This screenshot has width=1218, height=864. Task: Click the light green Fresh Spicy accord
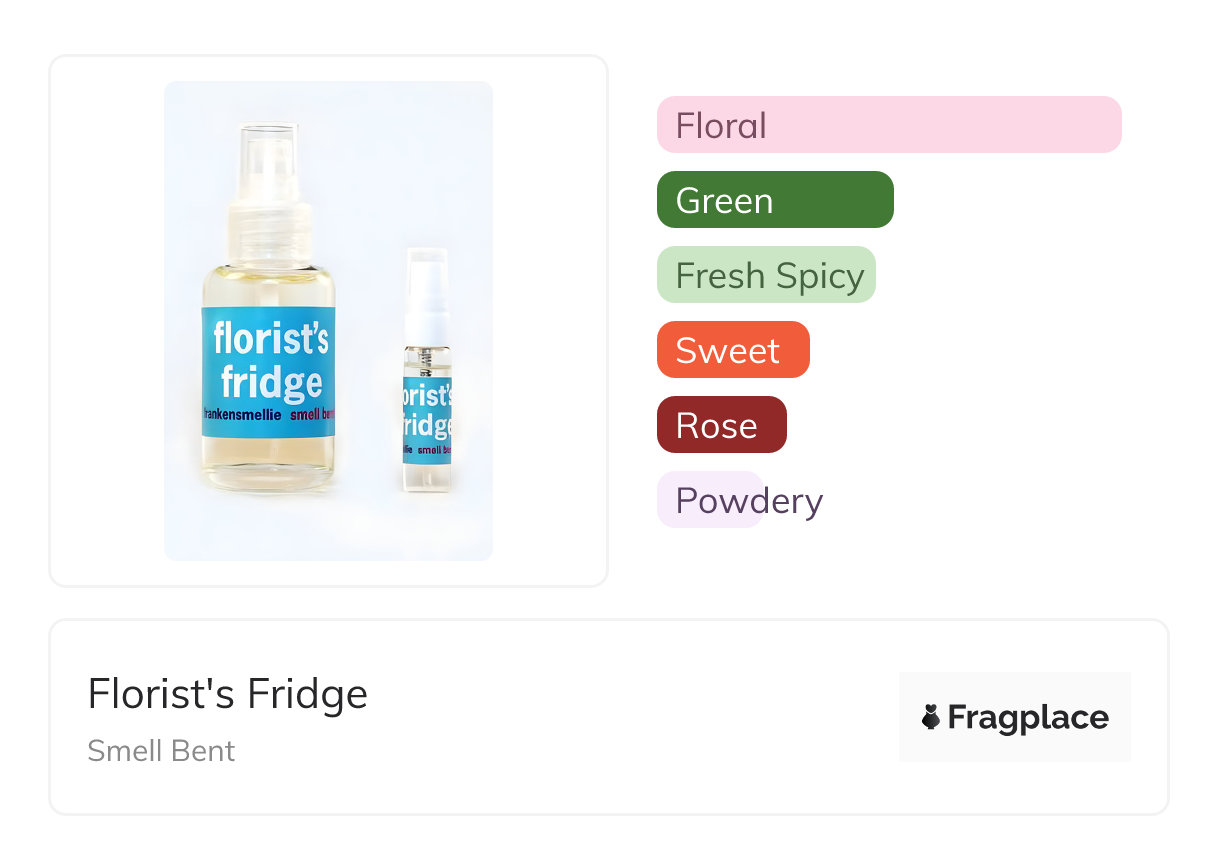click(766, 275)
